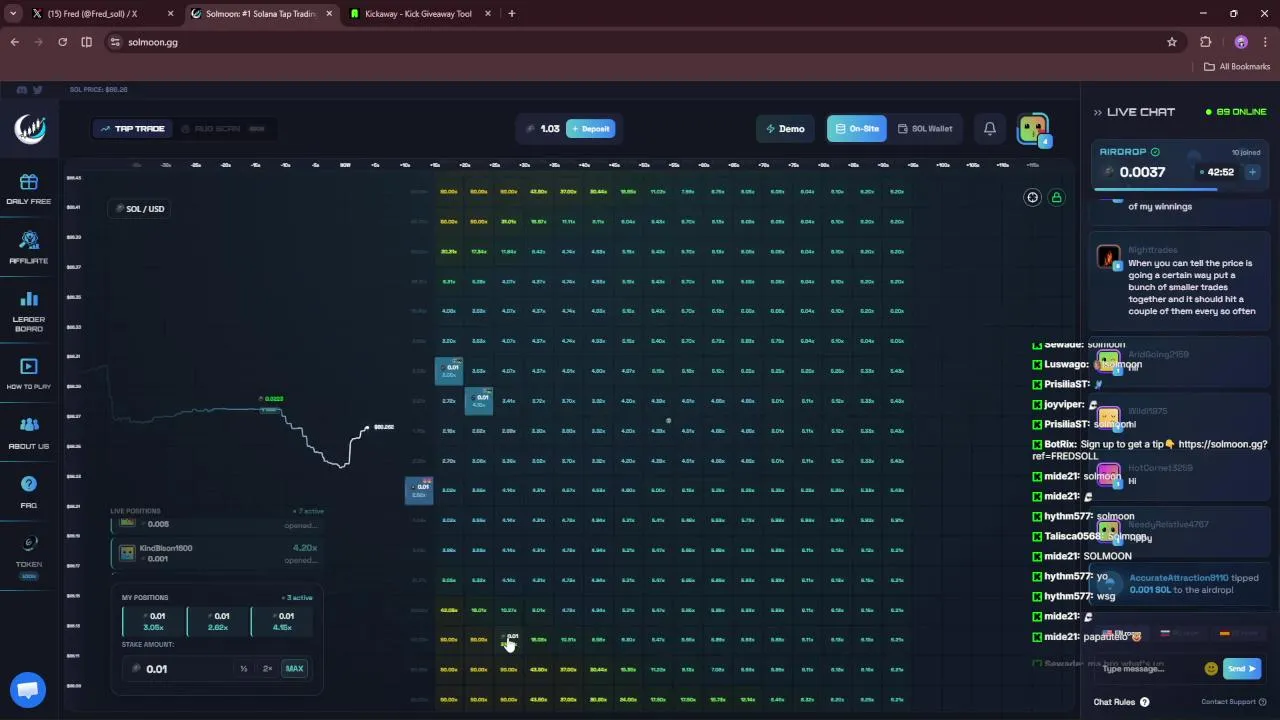Screen dimensions: 1280x720
Task: Switch to the Solmoon browser tab
Action: (262, 14)
